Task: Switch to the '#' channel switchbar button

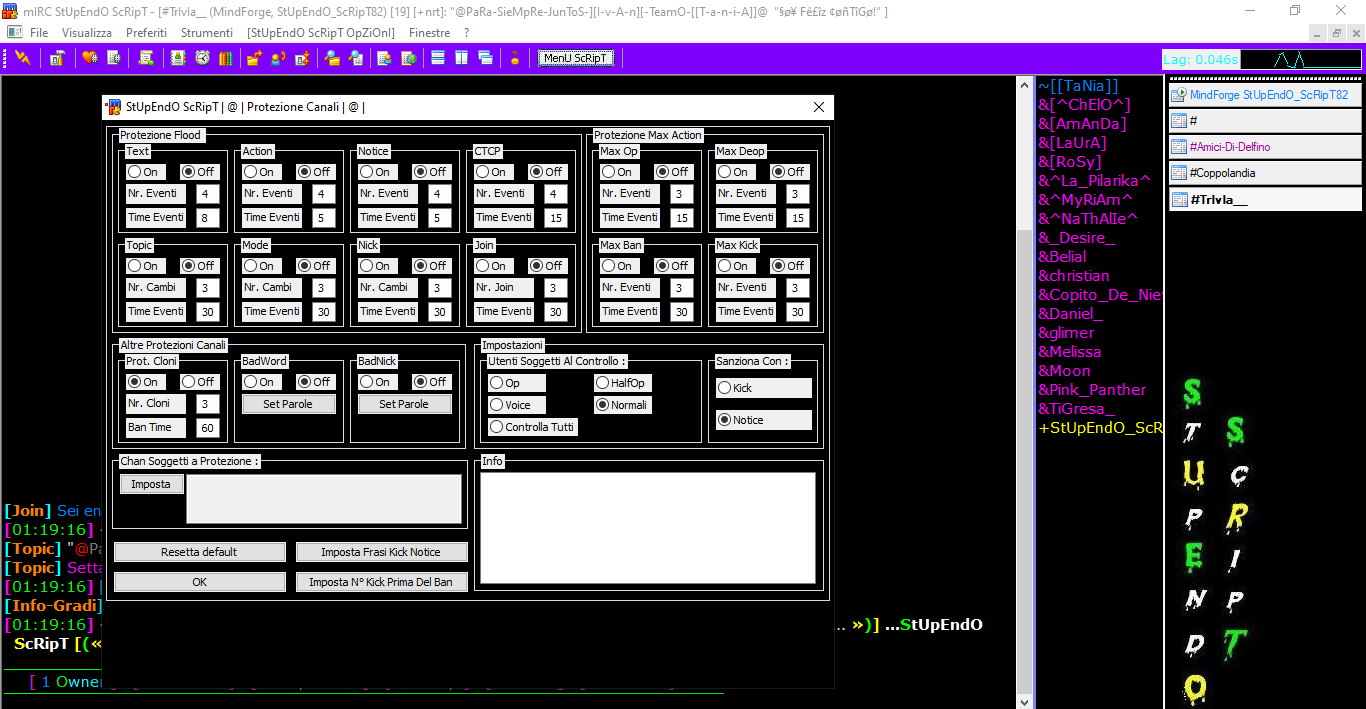Action: [1265, 121]
